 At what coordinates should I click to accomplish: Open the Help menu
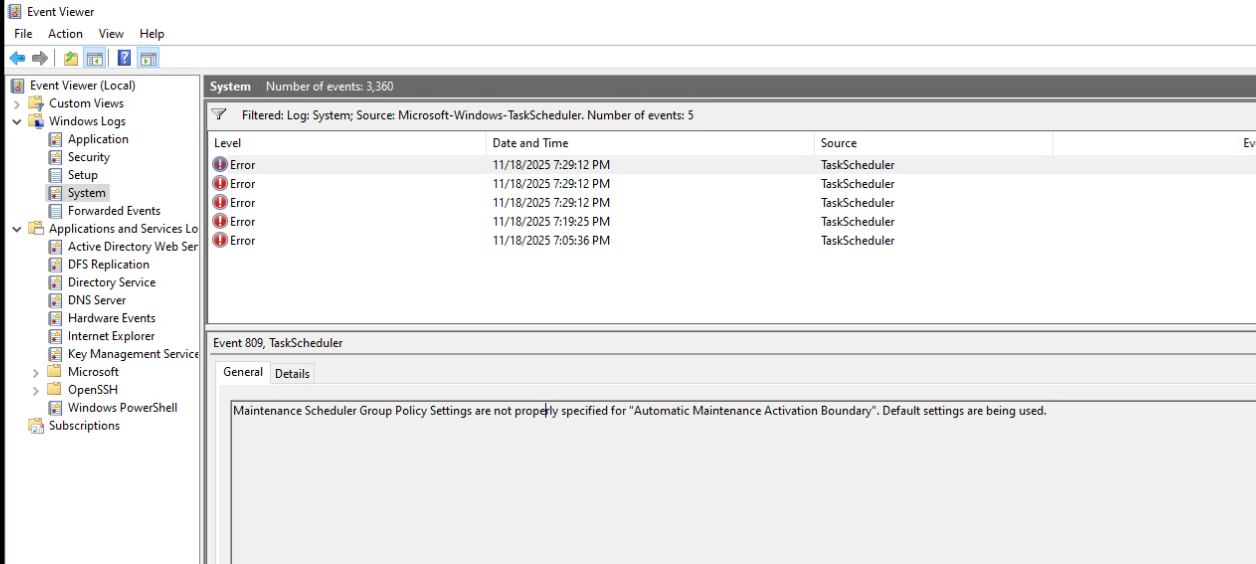(152, 34)
